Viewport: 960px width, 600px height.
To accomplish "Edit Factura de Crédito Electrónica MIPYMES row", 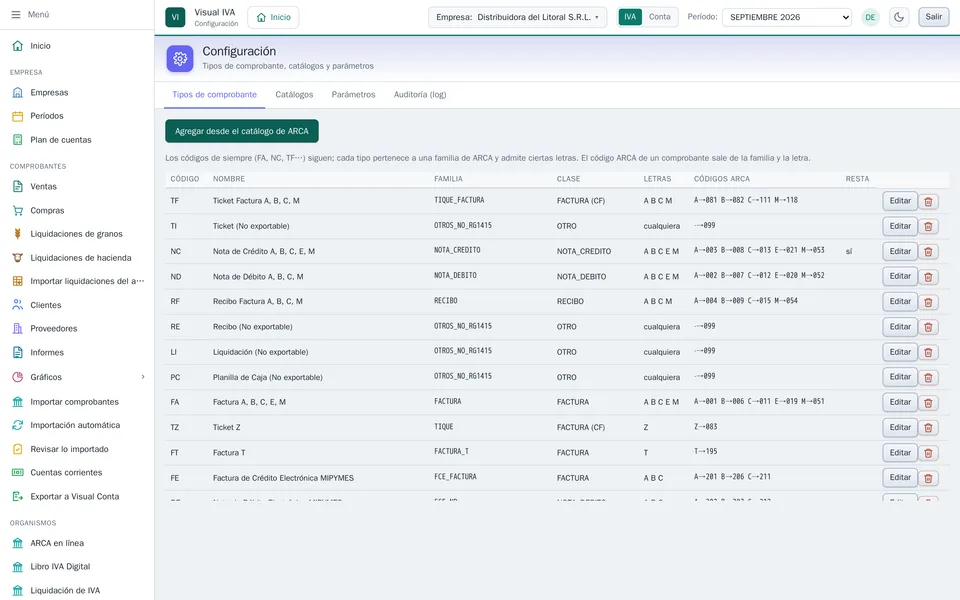I will (900, 478).
